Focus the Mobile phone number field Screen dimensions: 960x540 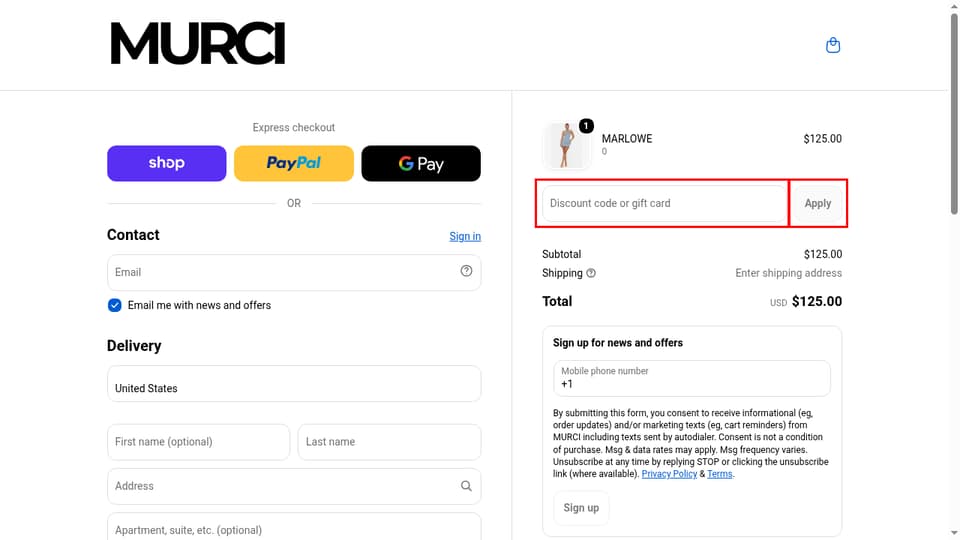pyautogui.click(x=692, y=378)
